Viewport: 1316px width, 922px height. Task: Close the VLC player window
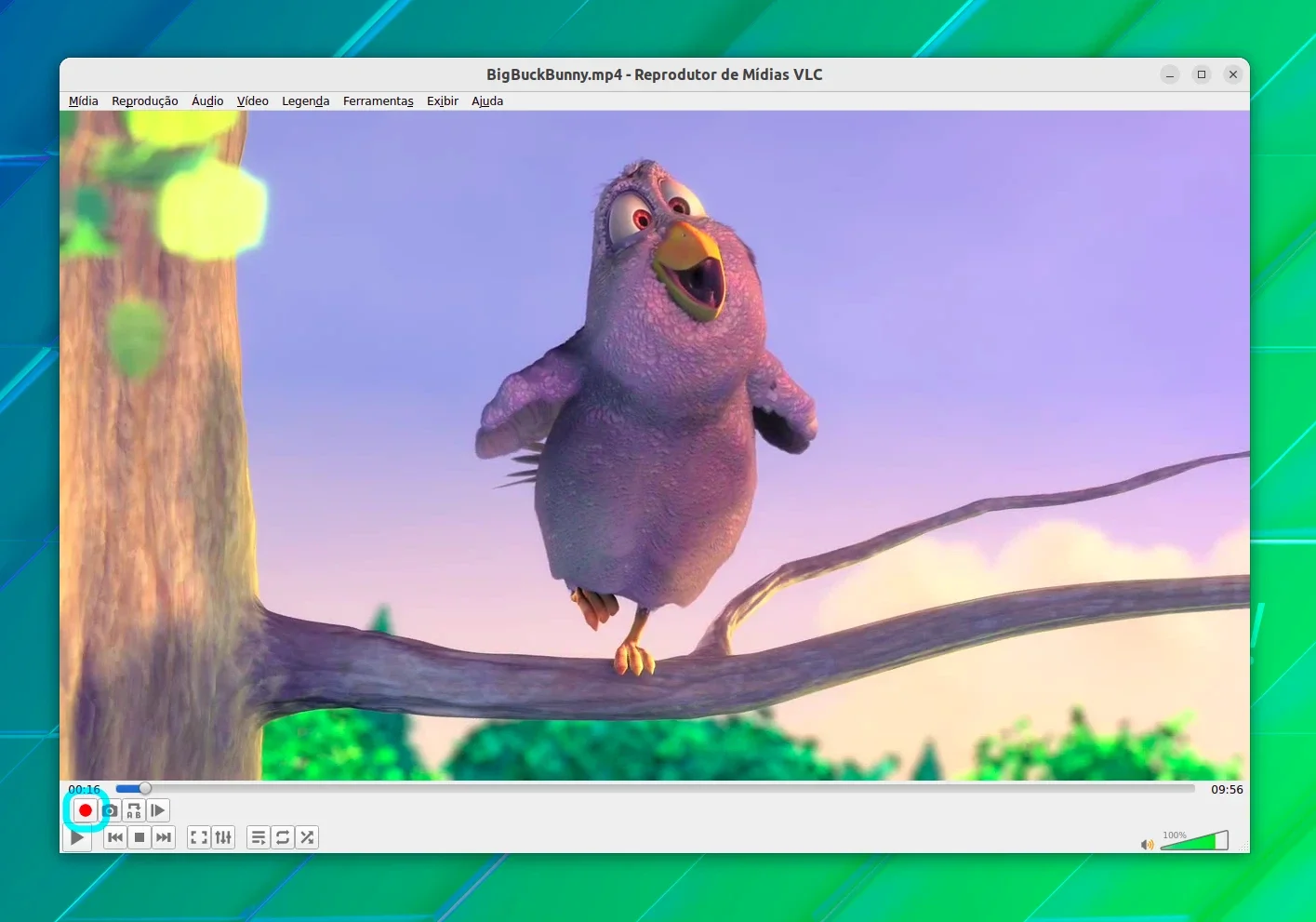(1233, 74)
